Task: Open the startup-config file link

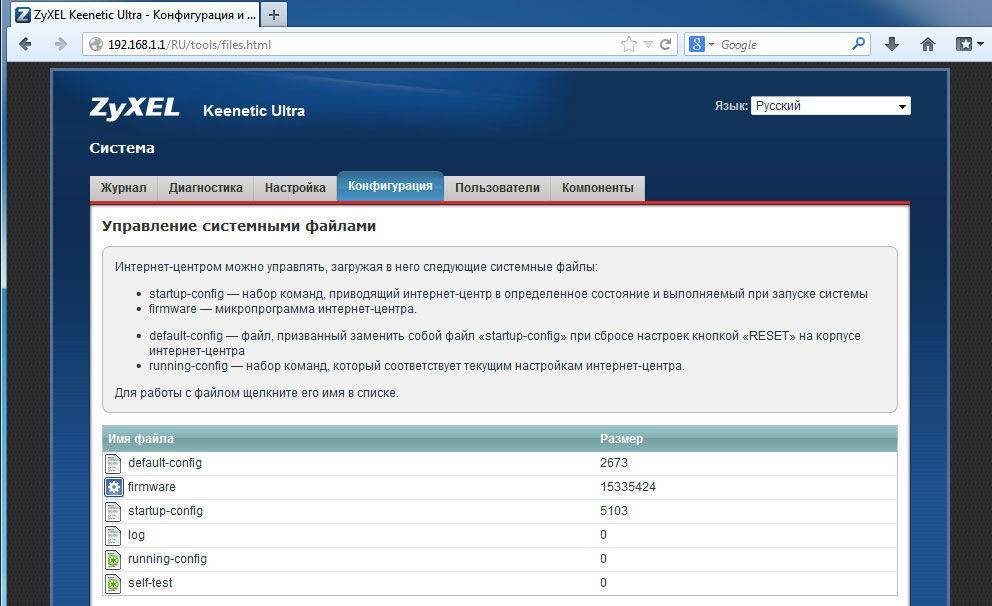Action: [165, 511]
